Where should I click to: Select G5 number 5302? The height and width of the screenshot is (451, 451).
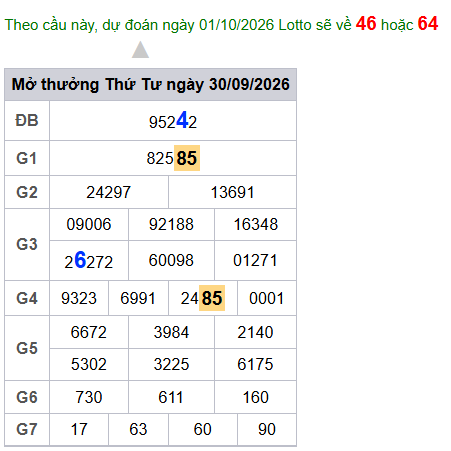[x=89, y=364]
